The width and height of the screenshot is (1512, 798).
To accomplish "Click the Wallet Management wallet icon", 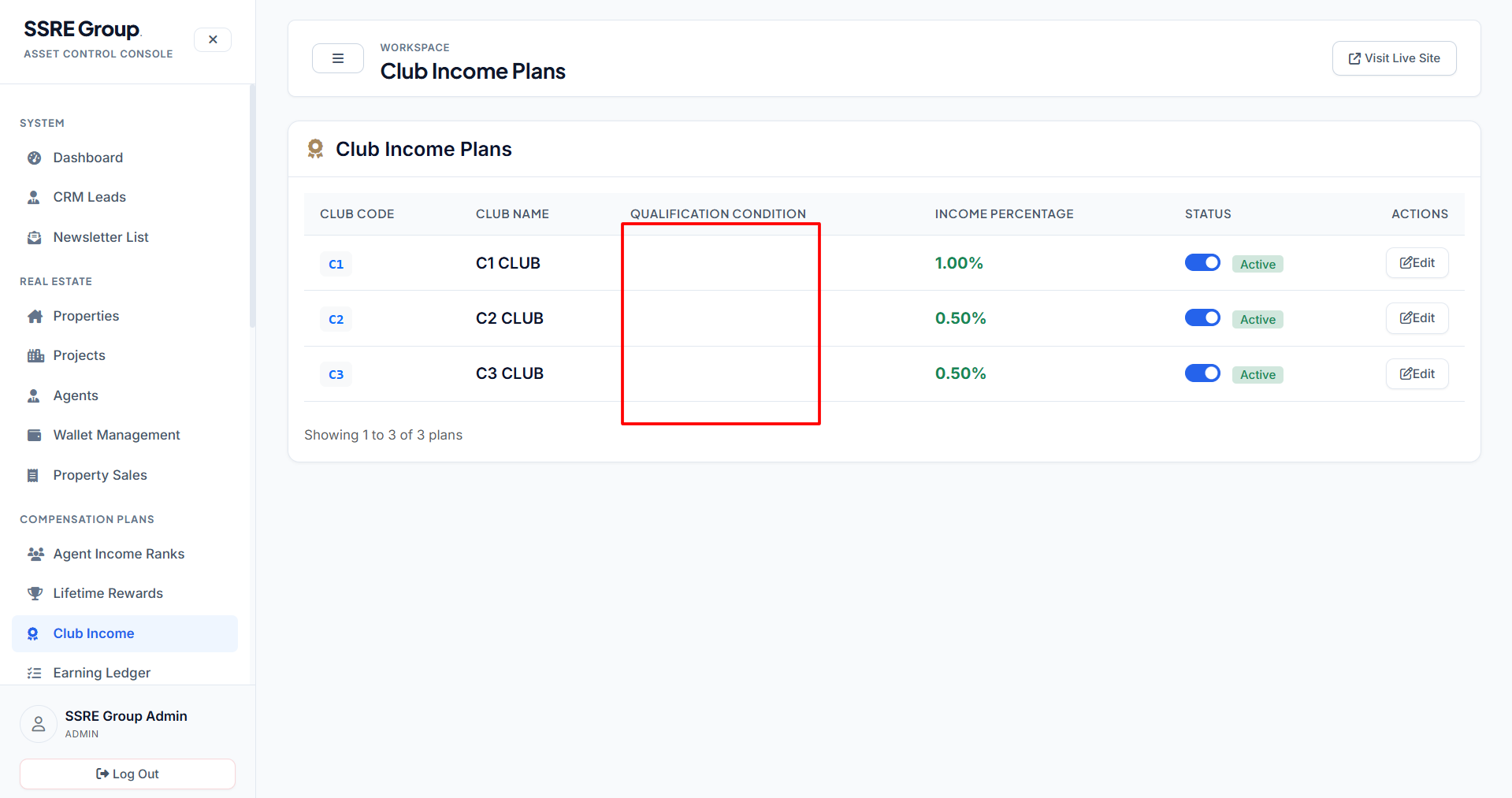I will click(x=34, y=435).
